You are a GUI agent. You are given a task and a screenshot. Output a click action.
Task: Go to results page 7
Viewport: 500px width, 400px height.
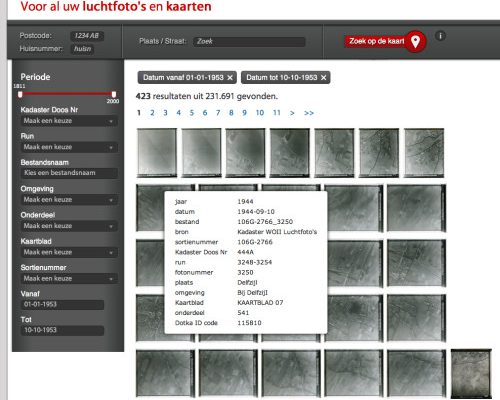[218, 113]
